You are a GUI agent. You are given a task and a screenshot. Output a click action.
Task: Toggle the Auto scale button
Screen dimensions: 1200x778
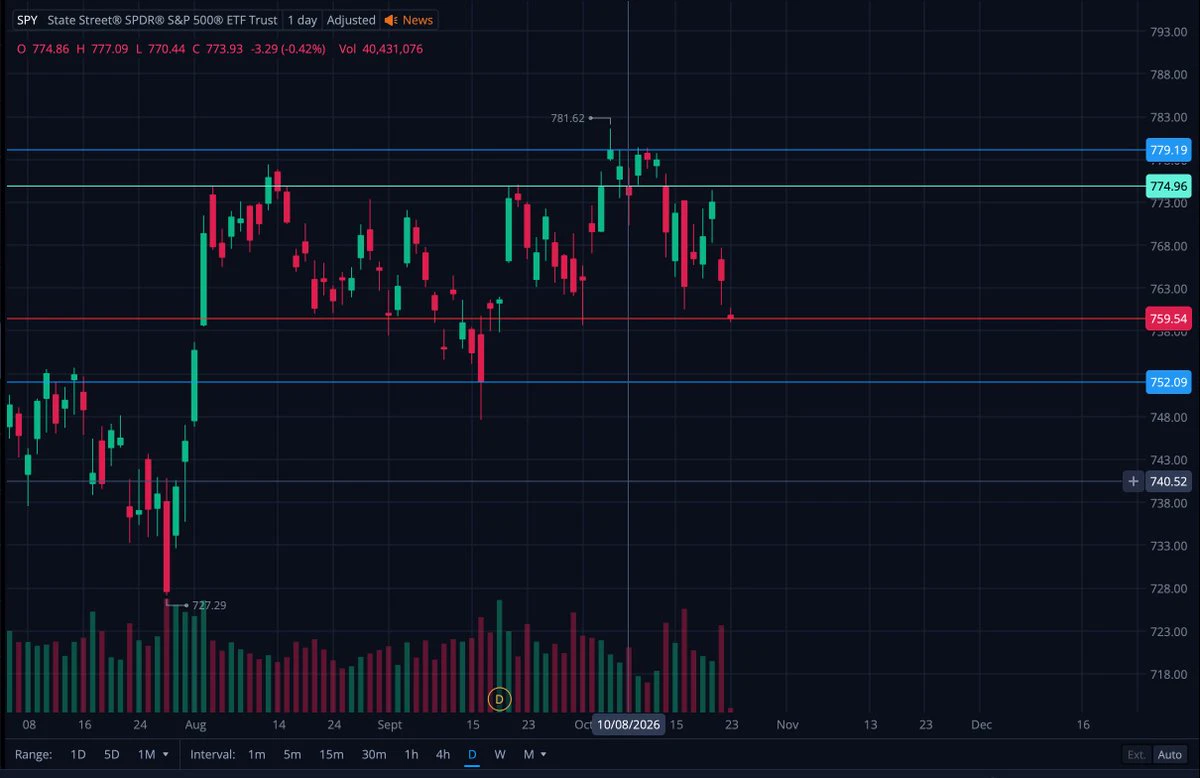click(1169, 755)
